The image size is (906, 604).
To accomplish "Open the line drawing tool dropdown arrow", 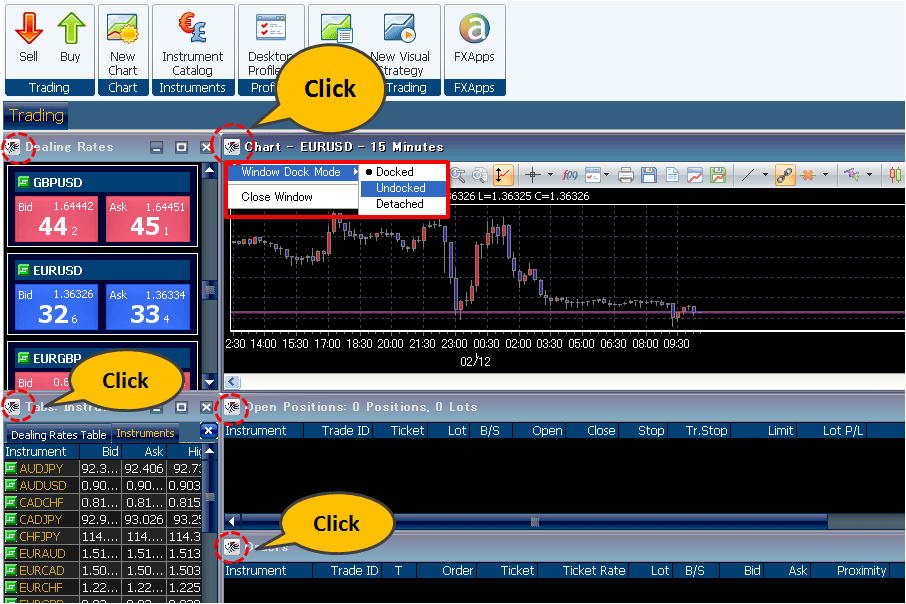I will 765,175.
